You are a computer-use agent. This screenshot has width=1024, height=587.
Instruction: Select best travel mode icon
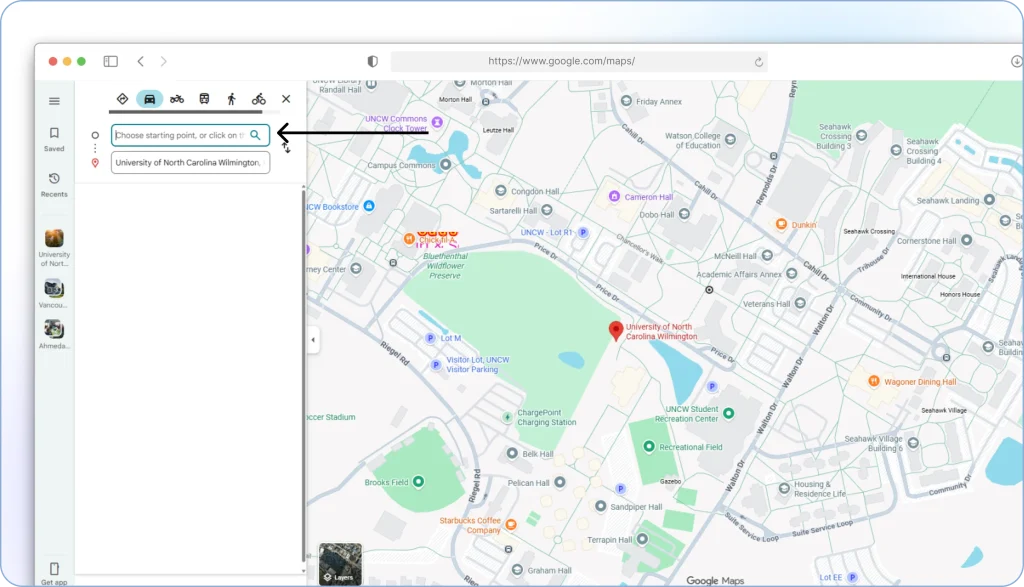pos(122,99)
